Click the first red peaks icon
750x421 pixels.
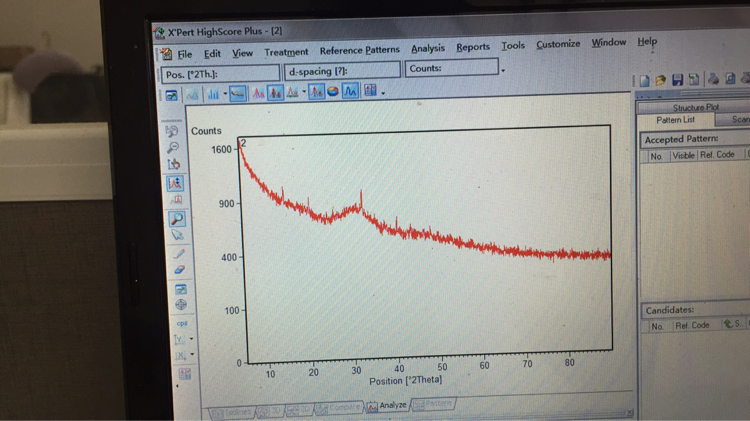(x=258, y=93)
